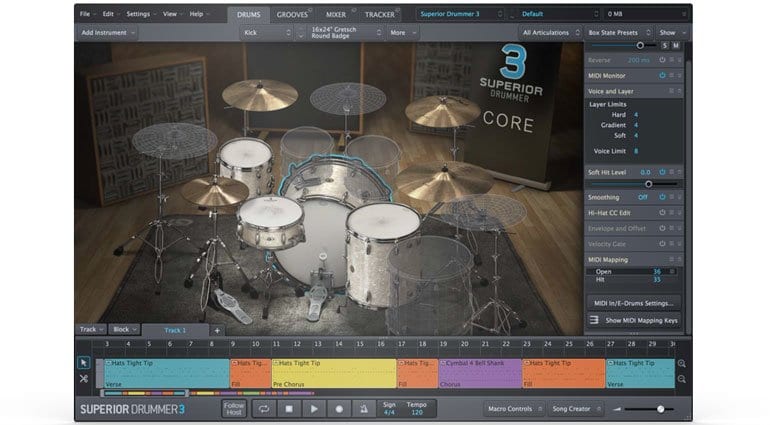770x425 pixels.
Task: Select the hi-hat cymbals on the left
Action: [214, 190]
